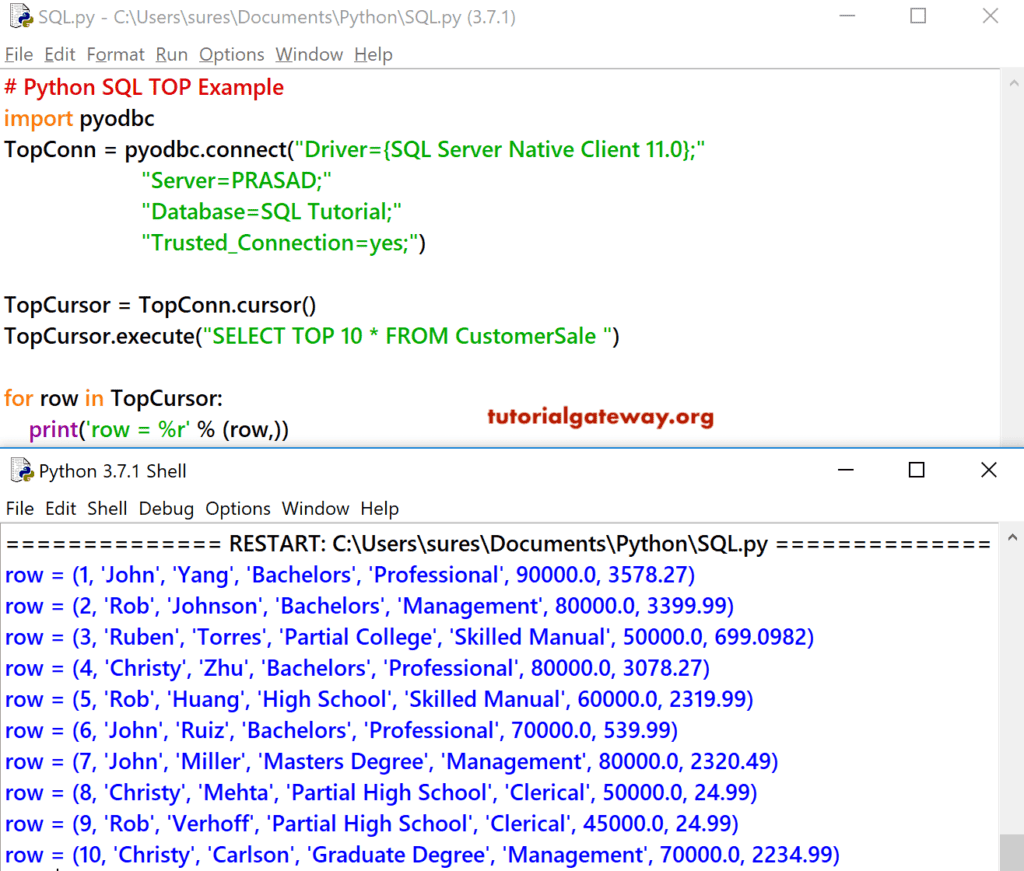The image size is (1024, 871).
Task: Open the Debug menu in the Shell
Action: 166,508
